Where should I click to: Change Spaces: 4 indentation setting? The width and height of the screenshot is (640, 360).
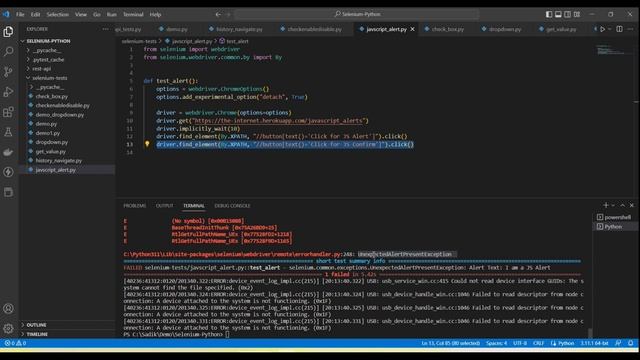[x=497, y=343]
